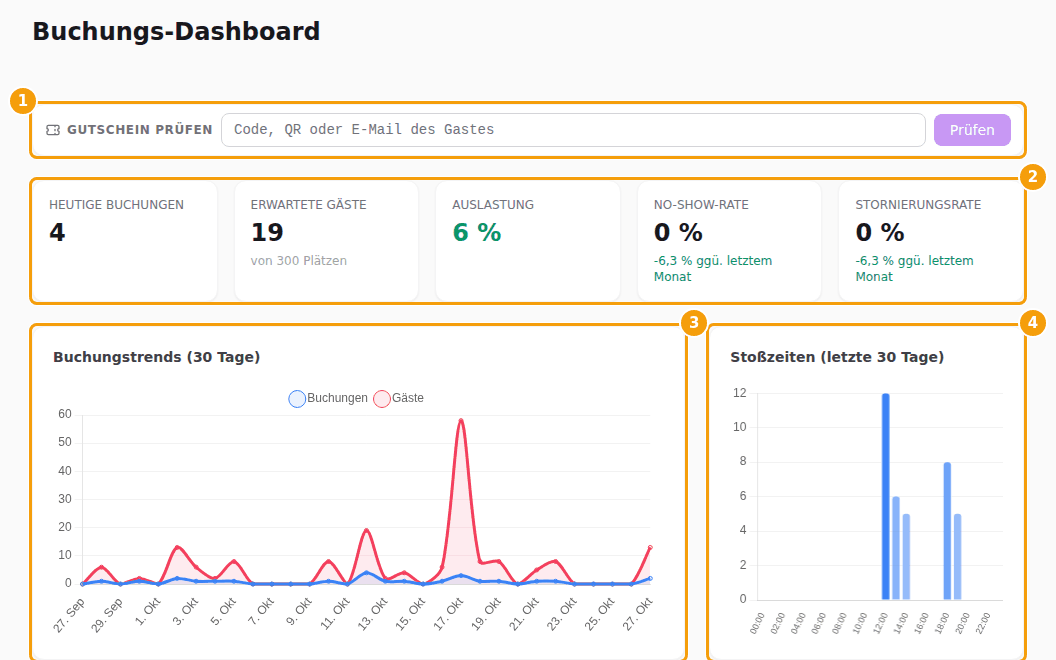
Task: Click the Gäste peak near 17. Okt
Action: coord(461,421)
